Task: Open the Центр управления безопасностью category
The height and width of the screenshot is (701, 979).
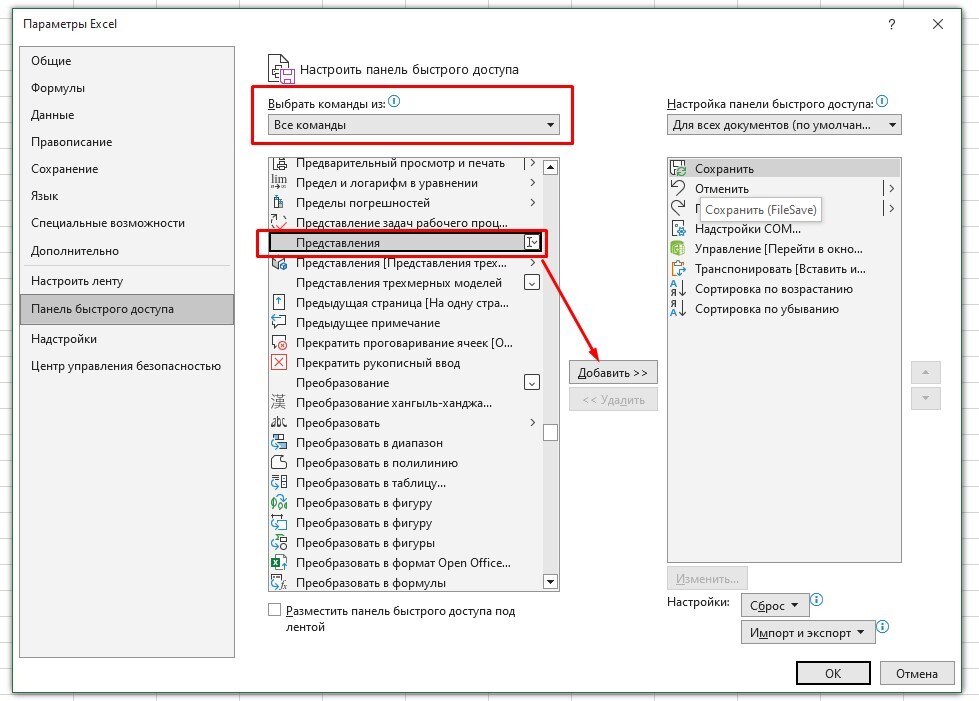Action: [126, 366]
